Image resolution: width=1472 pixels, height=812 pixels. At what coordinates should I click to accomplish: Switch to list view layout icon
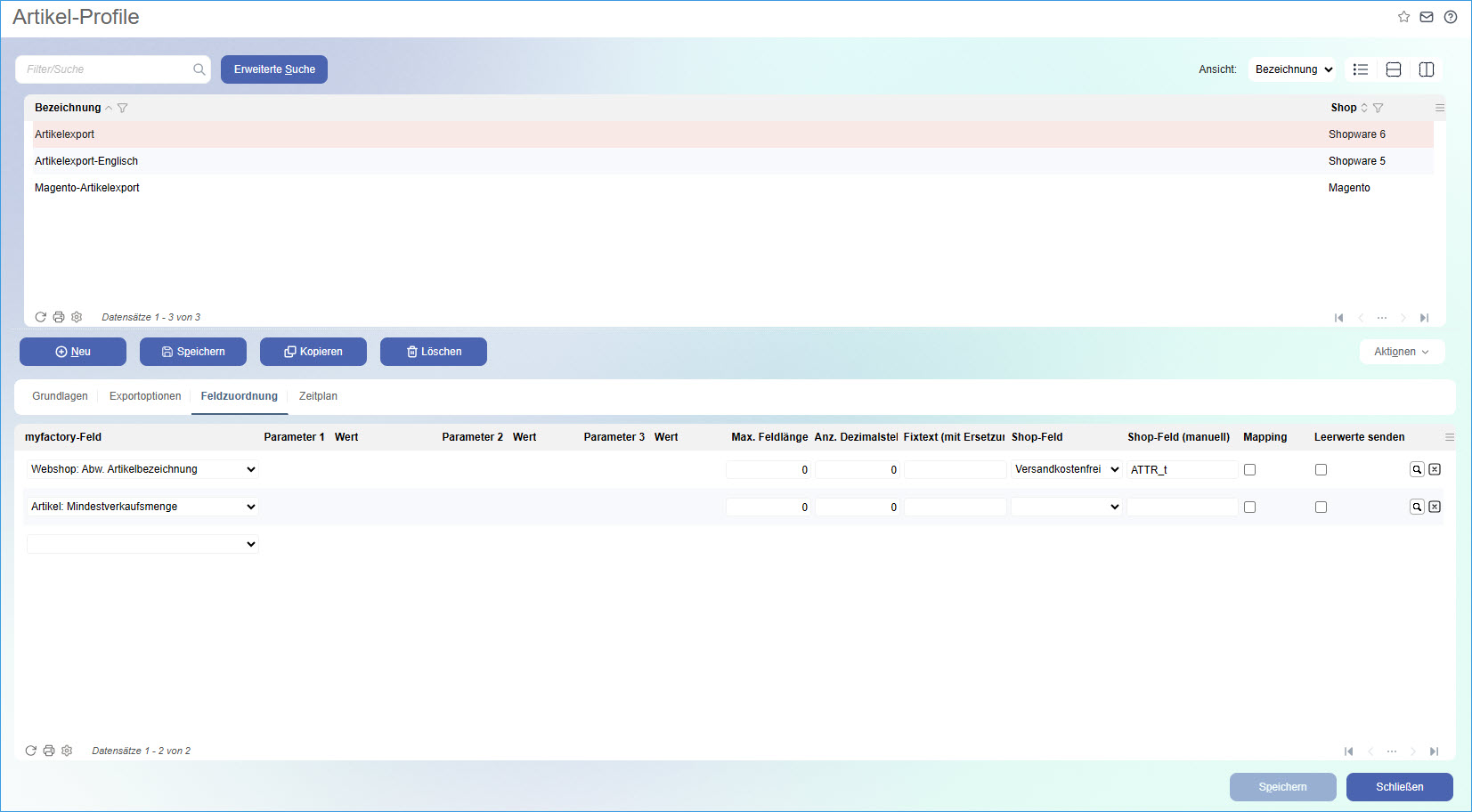click(1360, 69)
